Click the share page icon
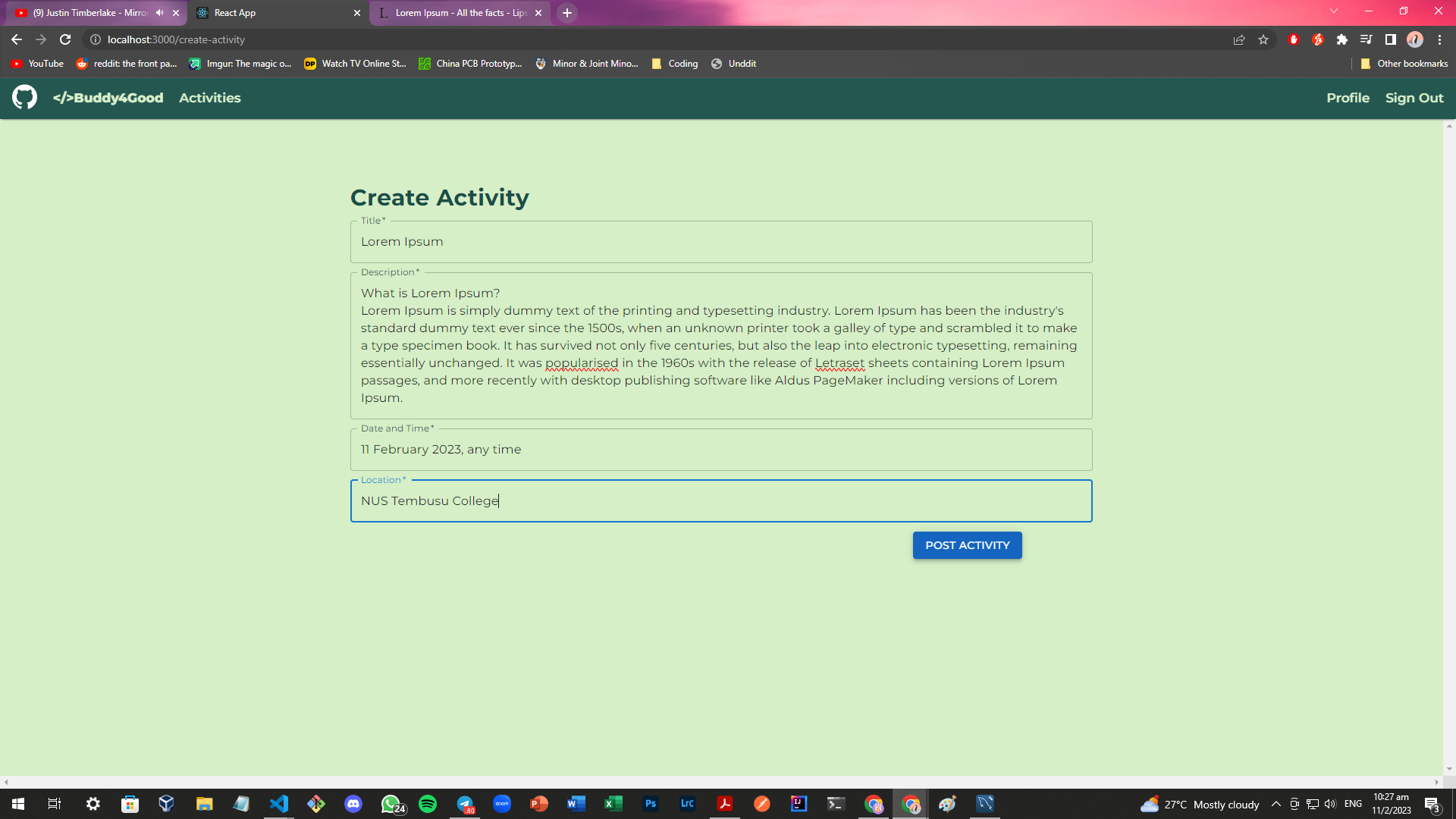 click(1239, 39)
